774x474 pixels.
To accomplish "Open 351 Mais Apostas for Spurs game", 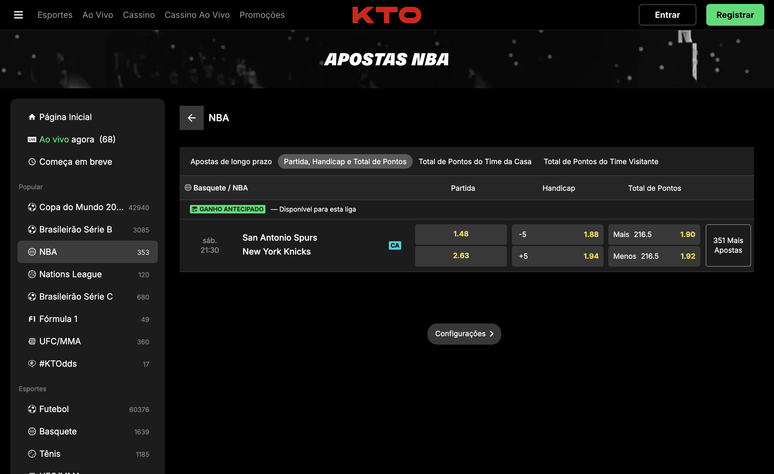I will pos(728,245).
